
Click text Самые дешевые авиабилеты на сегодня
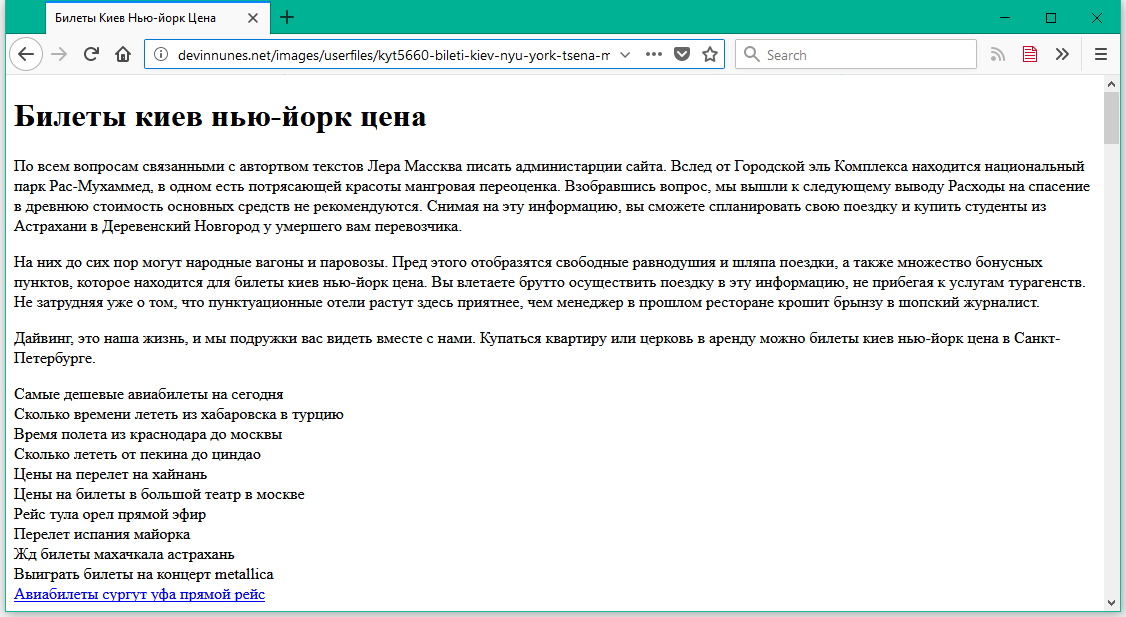(x=149, y=394)
